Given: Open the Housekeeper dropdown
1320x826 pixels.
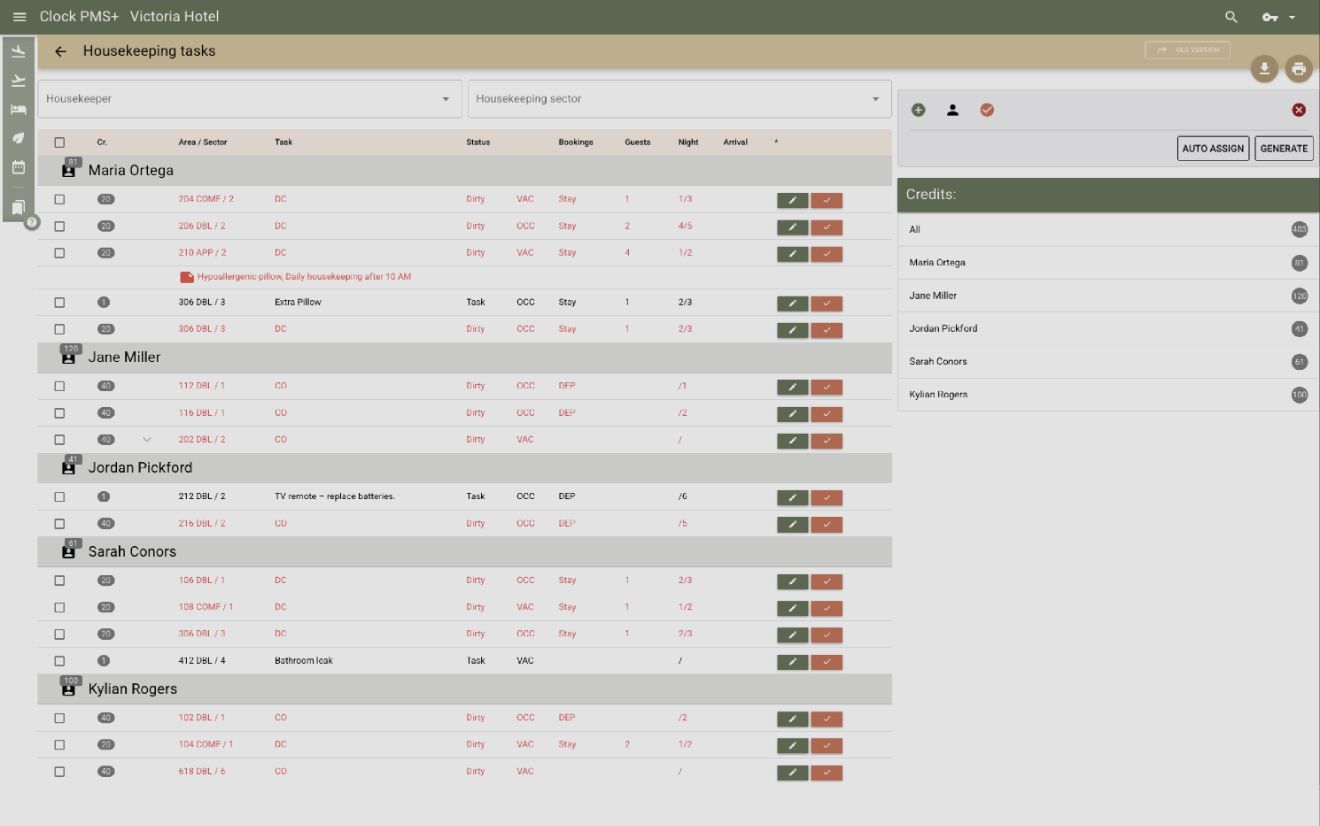Looking at the screenshot, I should tap(249, 99).
